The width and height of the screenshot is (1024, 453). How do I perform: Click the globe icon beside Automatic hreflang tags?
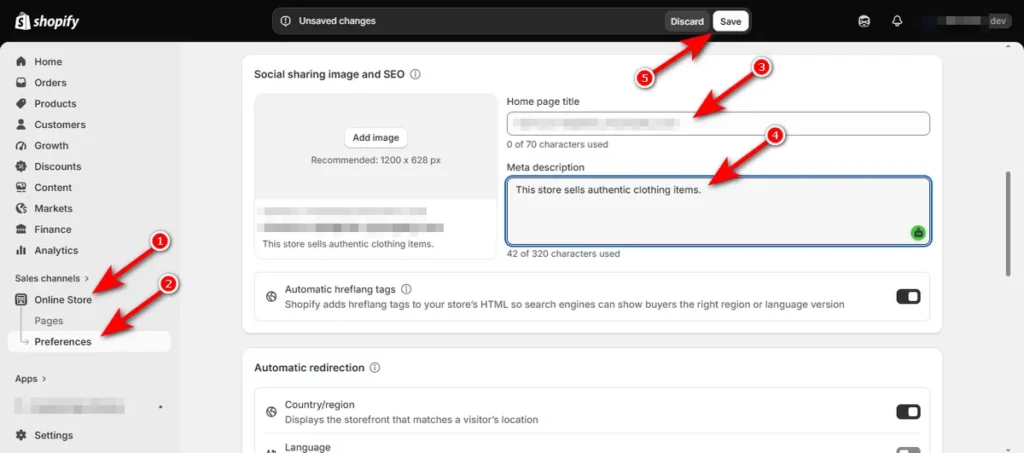click(x=271, y=296)
